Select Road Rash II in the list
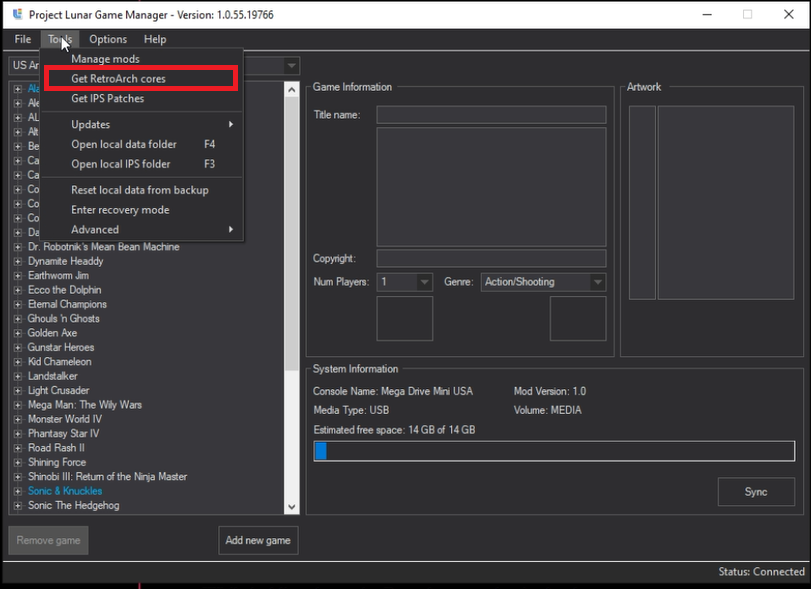This screenshot has width=811, height=589. [x=56, y=448]
